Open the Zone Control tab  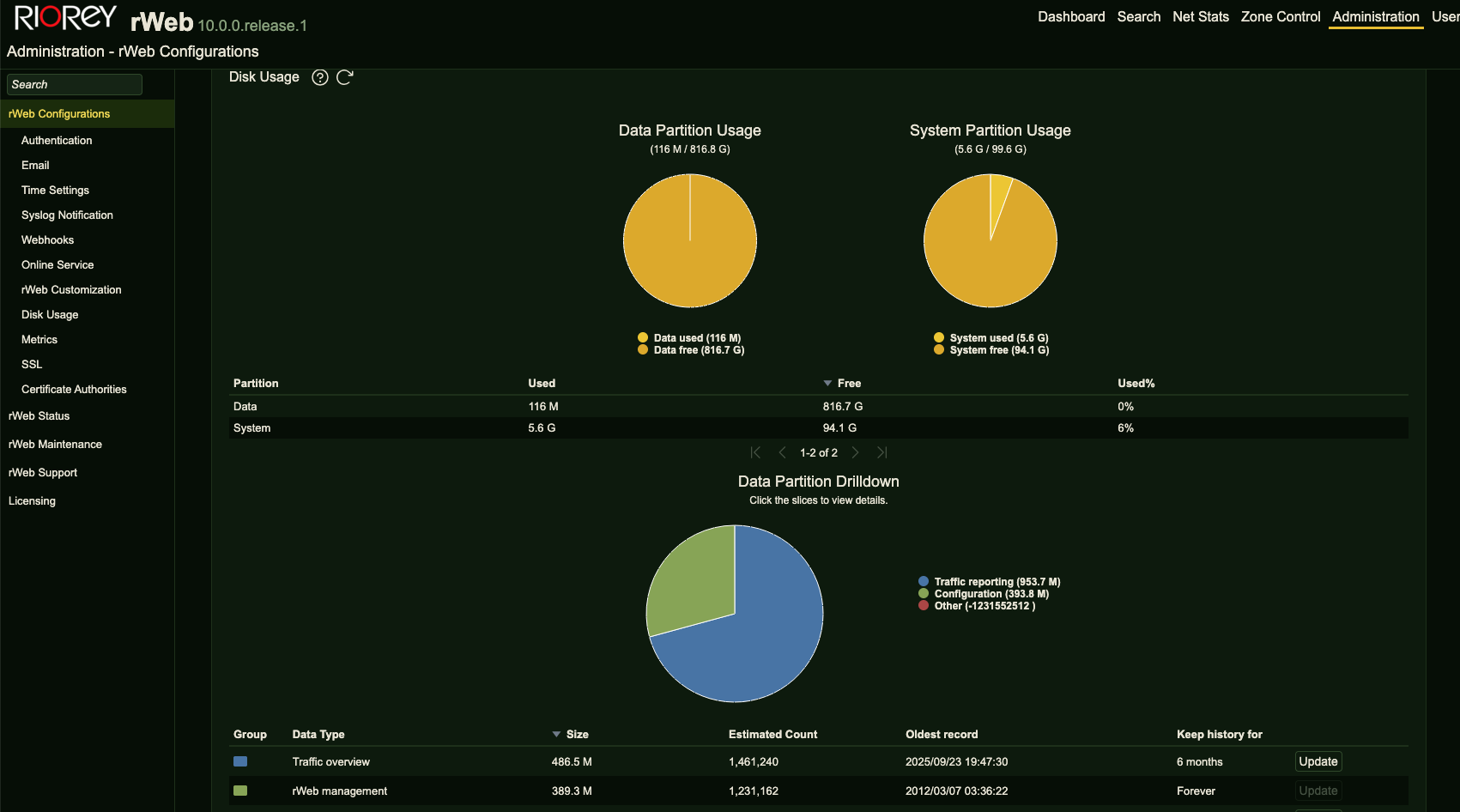[x=1280, y=16]
